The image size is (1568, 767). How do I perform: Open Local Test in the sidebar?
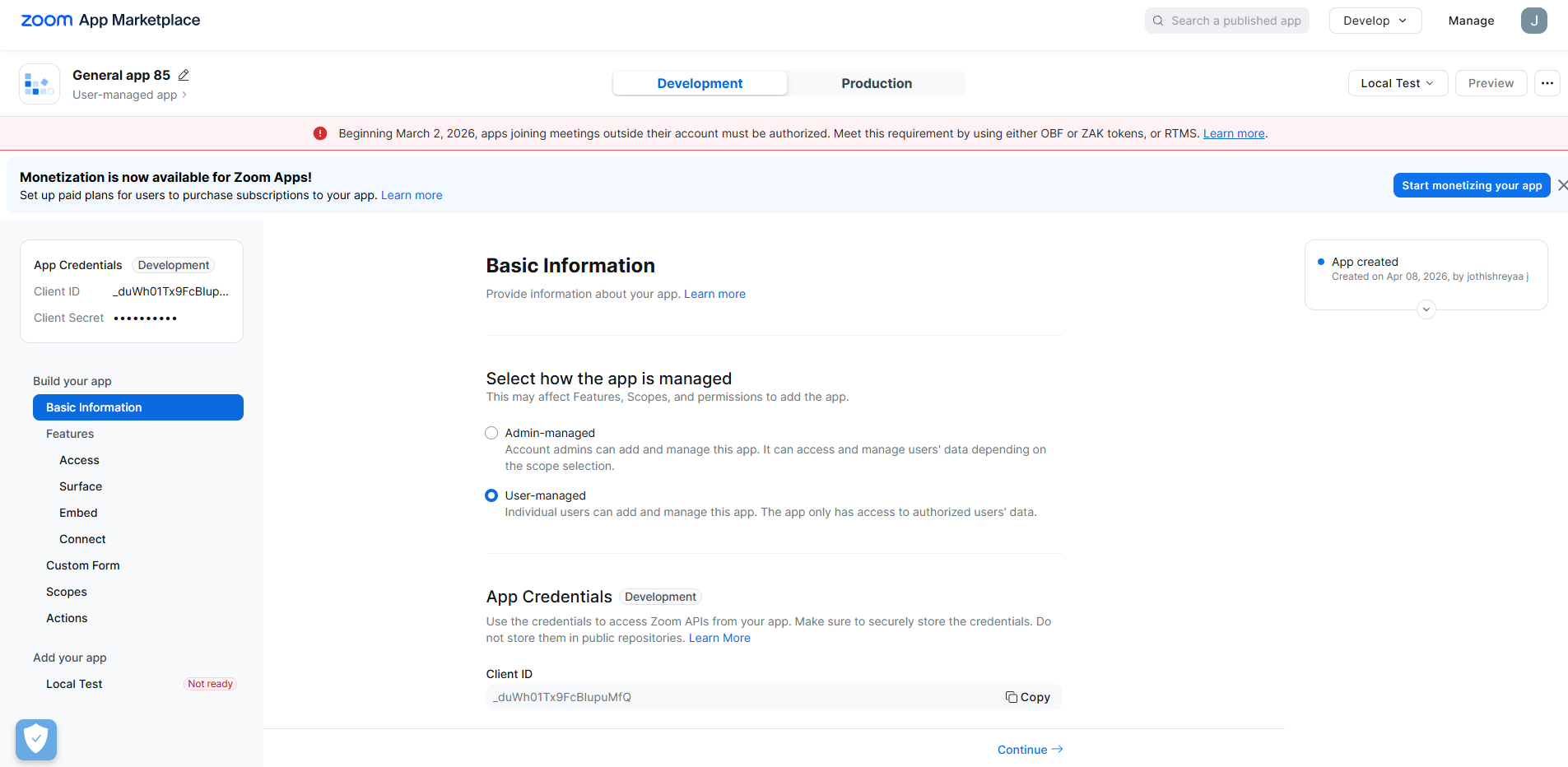74,684
